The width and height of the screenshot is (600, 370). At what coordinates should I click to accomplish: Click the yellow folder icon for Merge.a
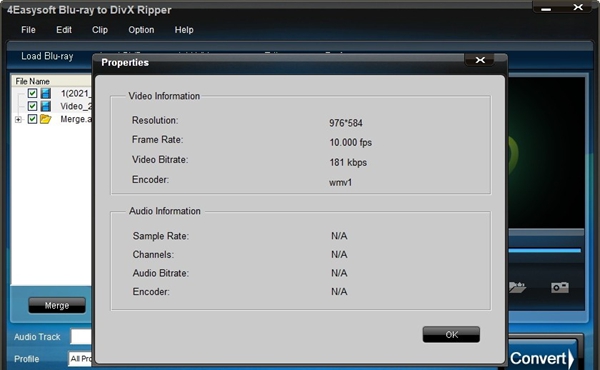[46, 119]
